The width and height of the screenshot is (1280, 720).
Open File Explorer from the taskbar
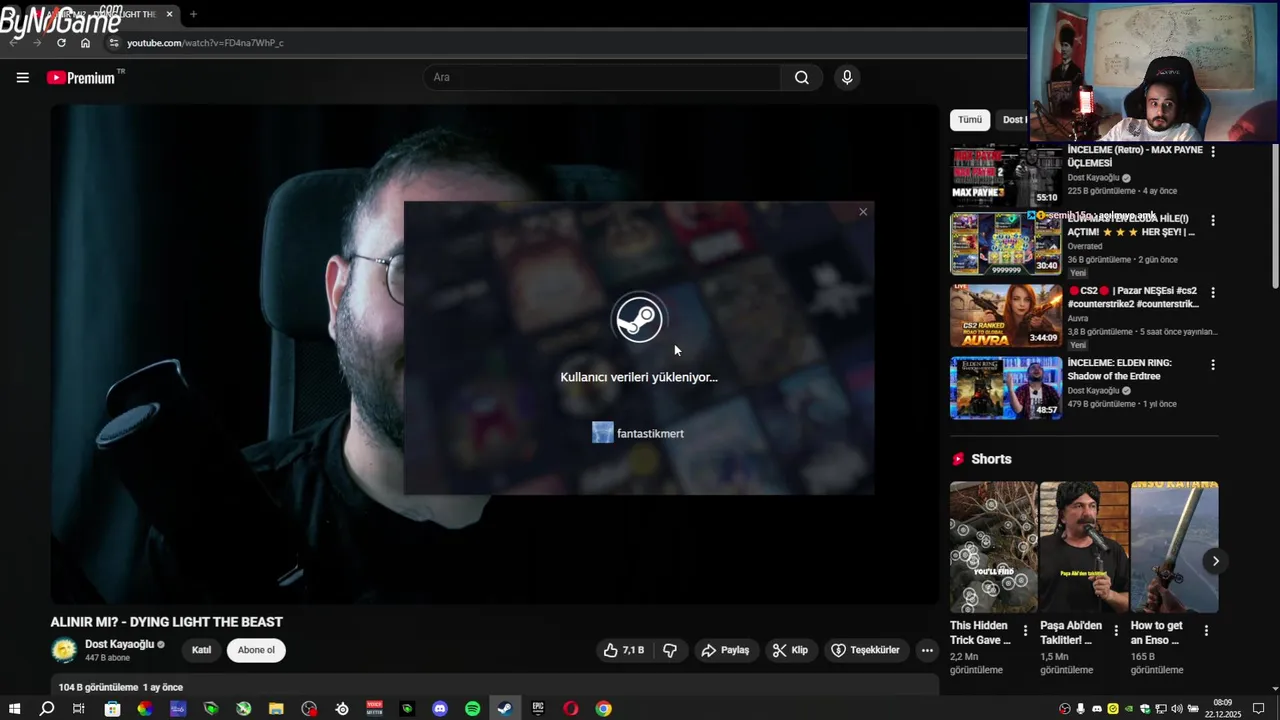[276, 709]
